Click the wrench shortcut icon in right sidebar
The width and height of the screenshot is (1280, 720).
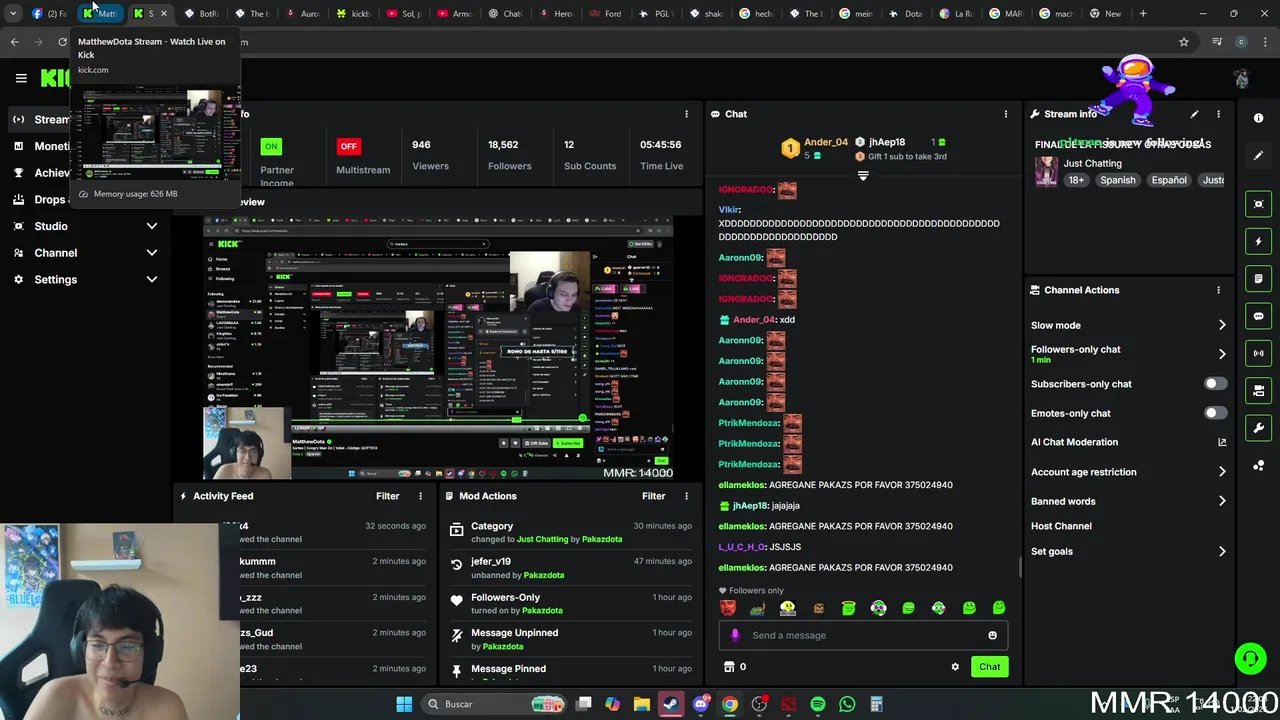tap(1258, 428)
